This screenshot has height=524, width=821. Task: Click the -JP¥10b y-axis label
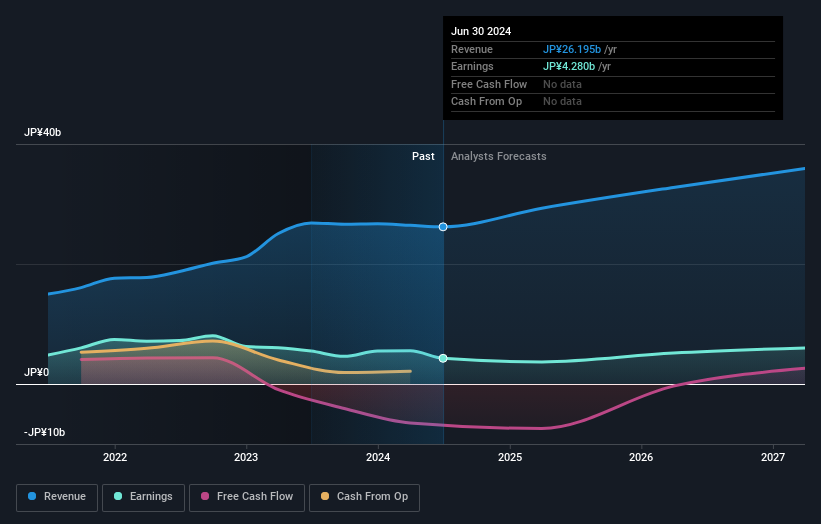(x=45, y=432)
